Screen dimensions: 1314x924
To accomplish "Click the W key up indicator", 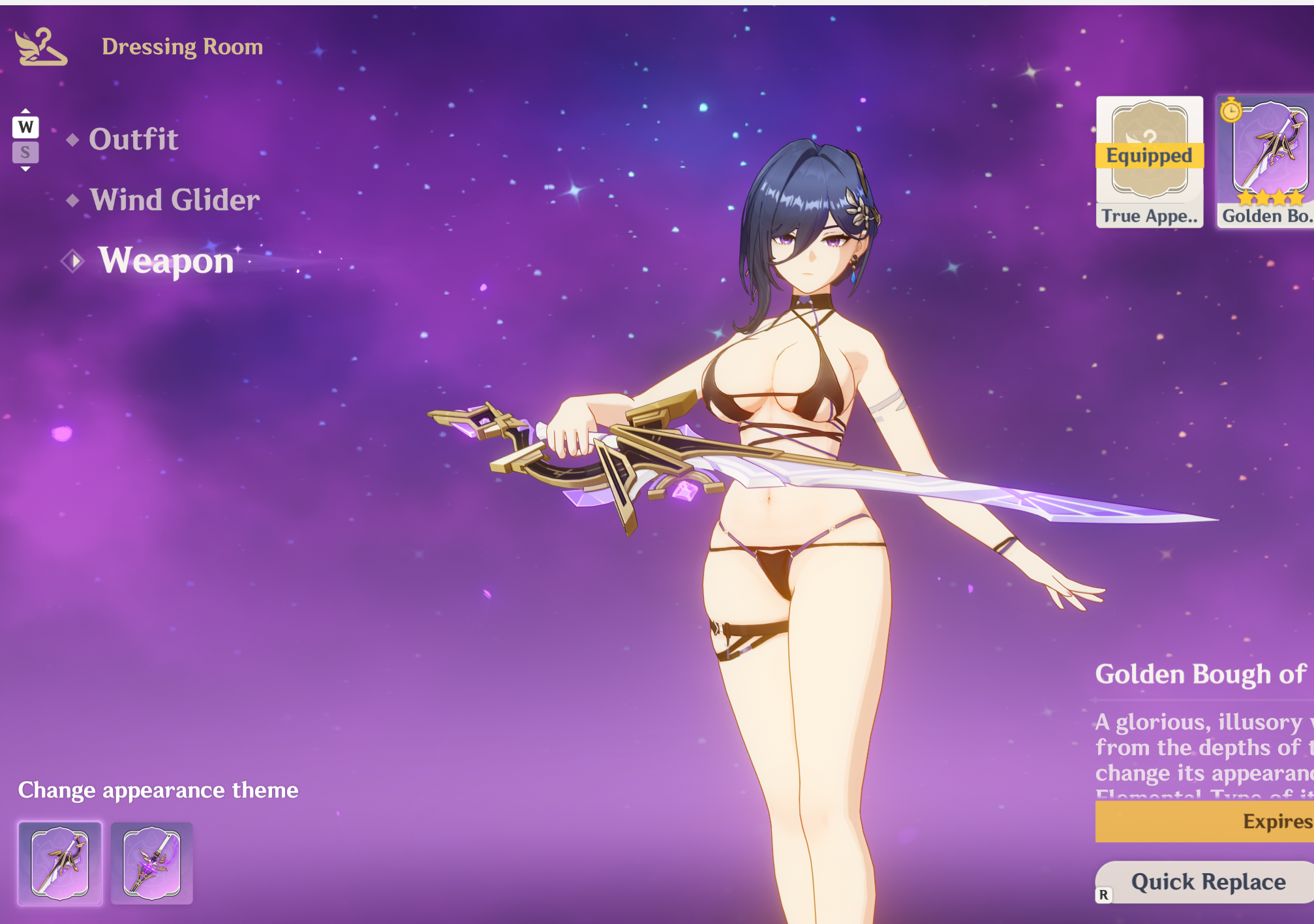I will (x=25, y=126).
